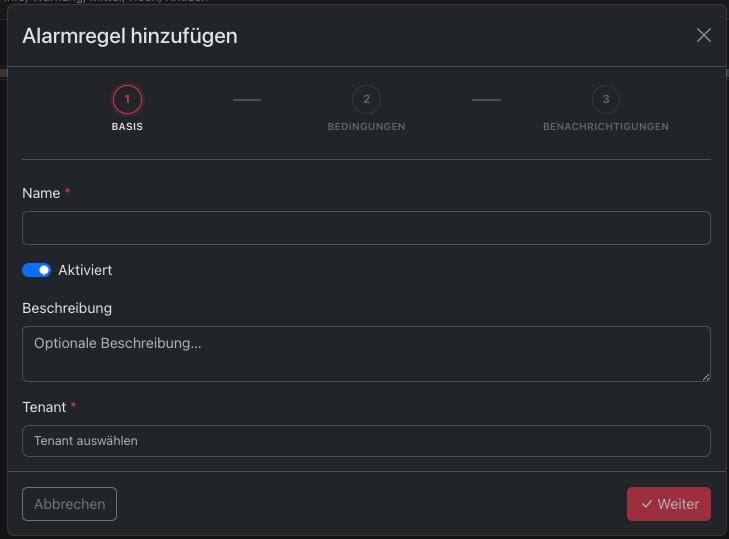
Task: Open the Basis step label
Action: pyautogui.click(x=127, y=126)
